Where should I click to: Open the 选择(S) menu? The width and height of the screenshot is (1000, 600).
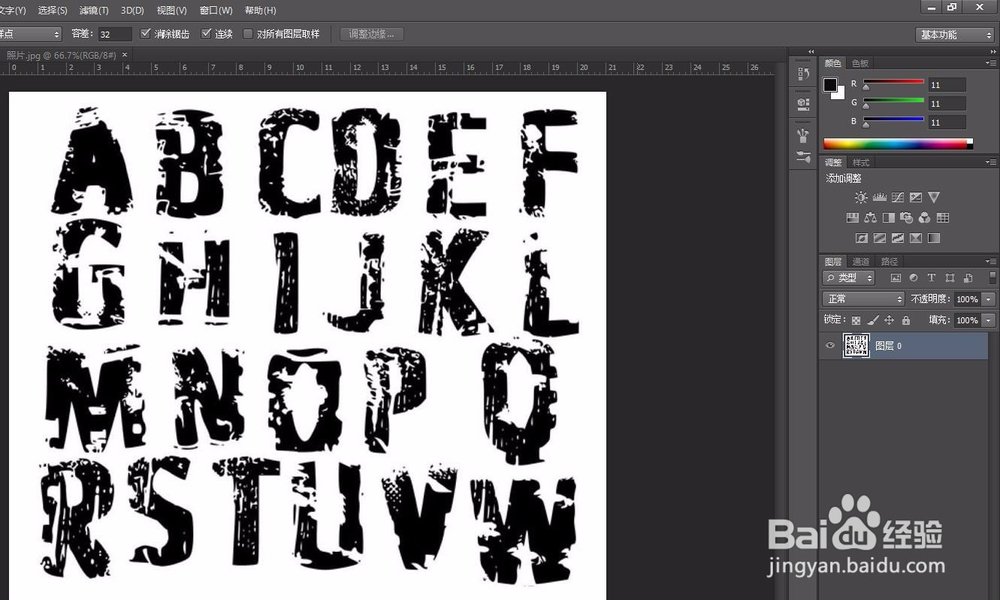pos(53,10)
